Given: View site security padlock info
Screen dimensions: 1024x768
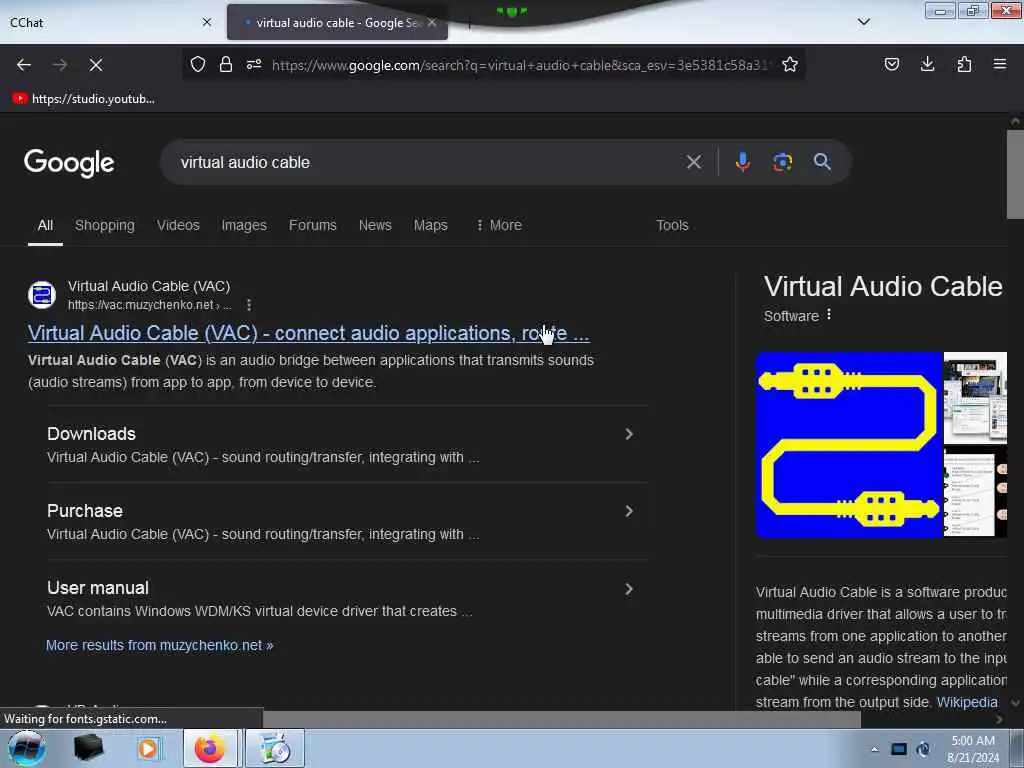Looking at the screenshot, I should click(226, 64).
